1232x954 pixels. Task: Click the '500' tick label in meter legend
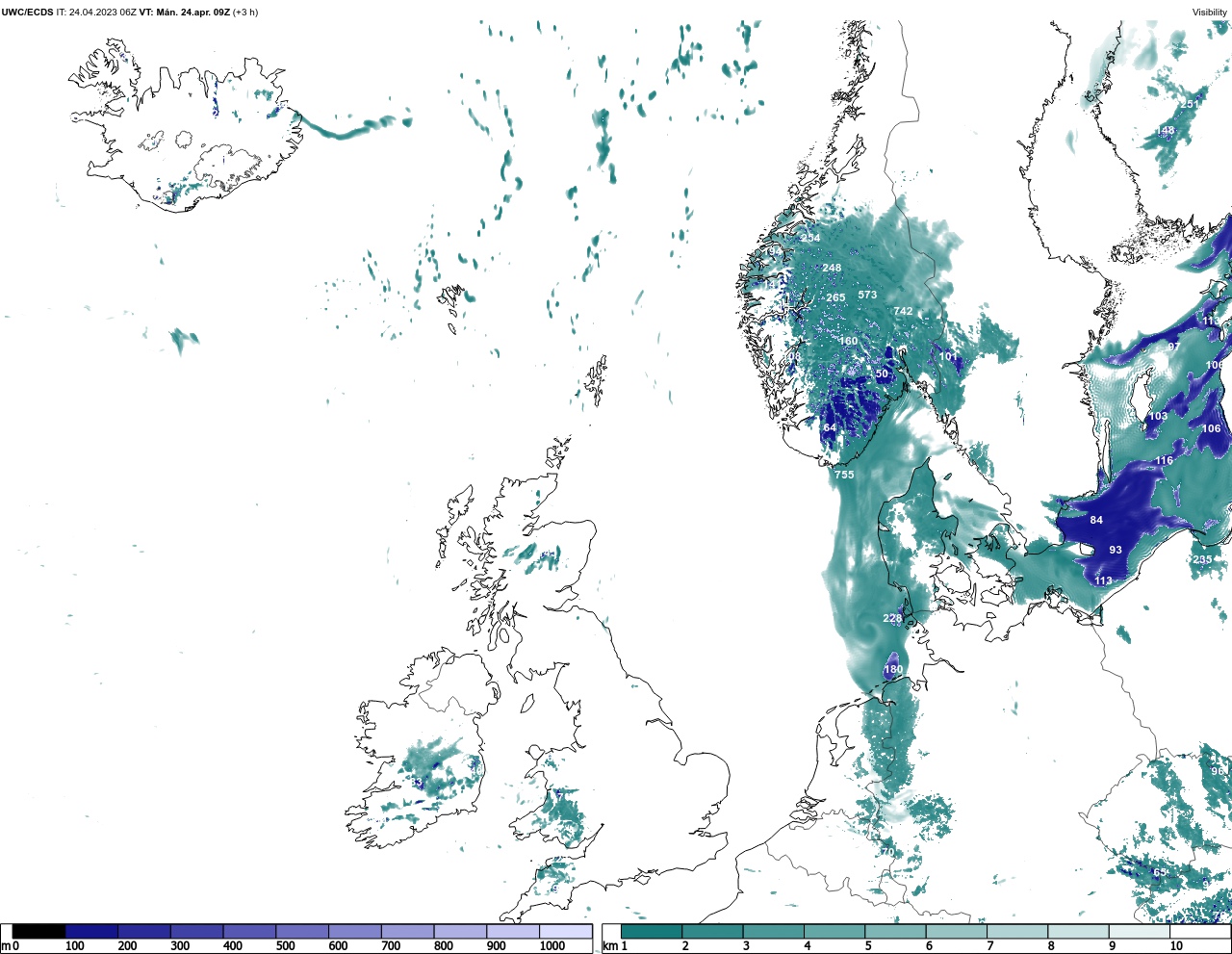pos(285,946)
